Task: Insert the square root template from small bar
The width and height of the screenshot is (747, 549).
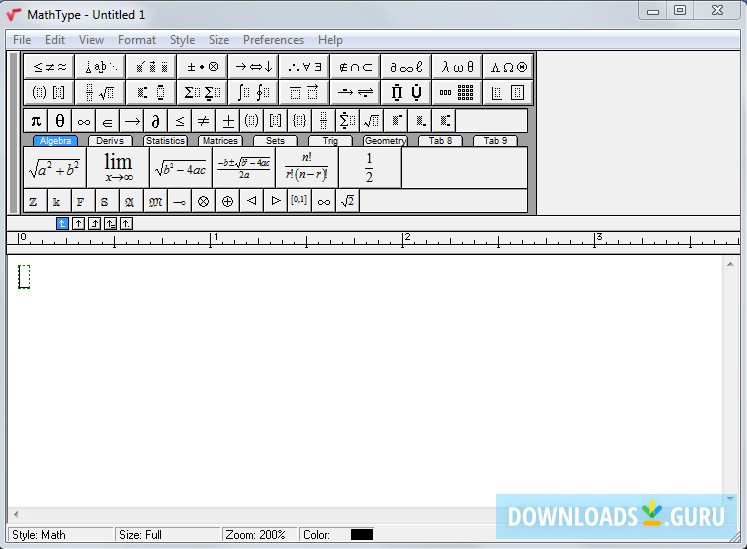Action: [372, 121]
